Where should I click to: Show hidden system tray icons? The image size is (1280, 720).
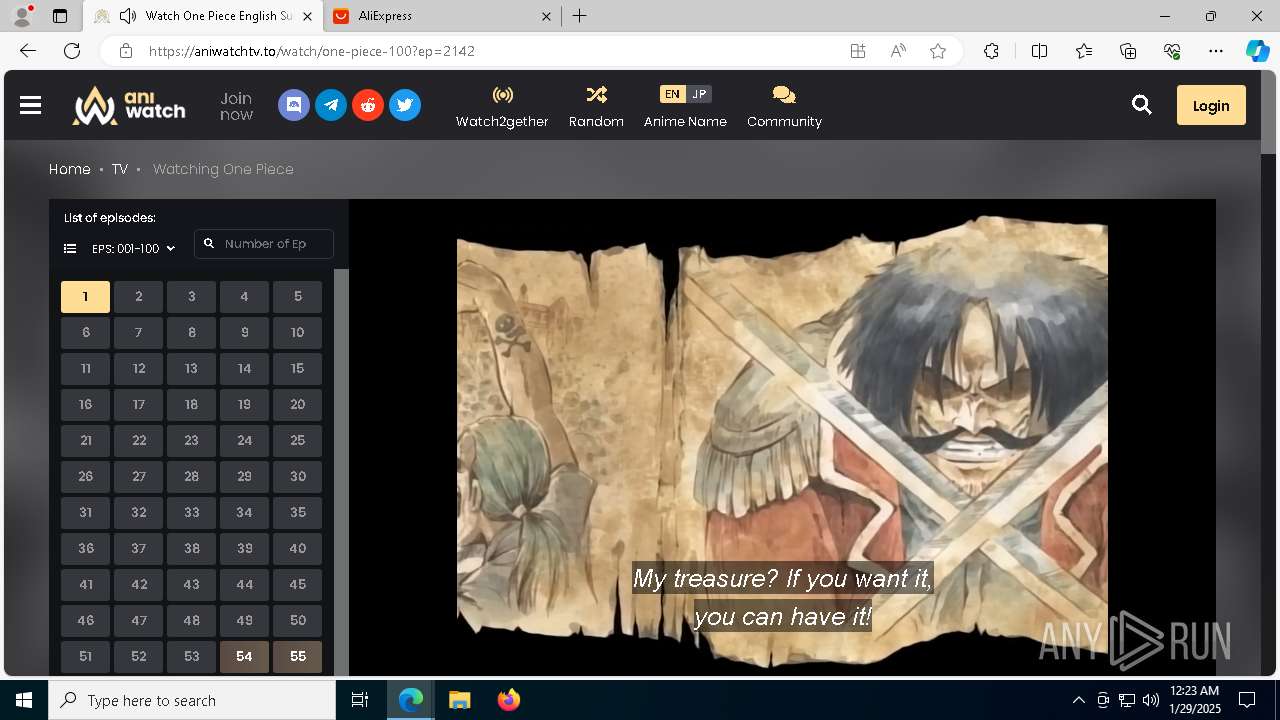point(1078,700)
